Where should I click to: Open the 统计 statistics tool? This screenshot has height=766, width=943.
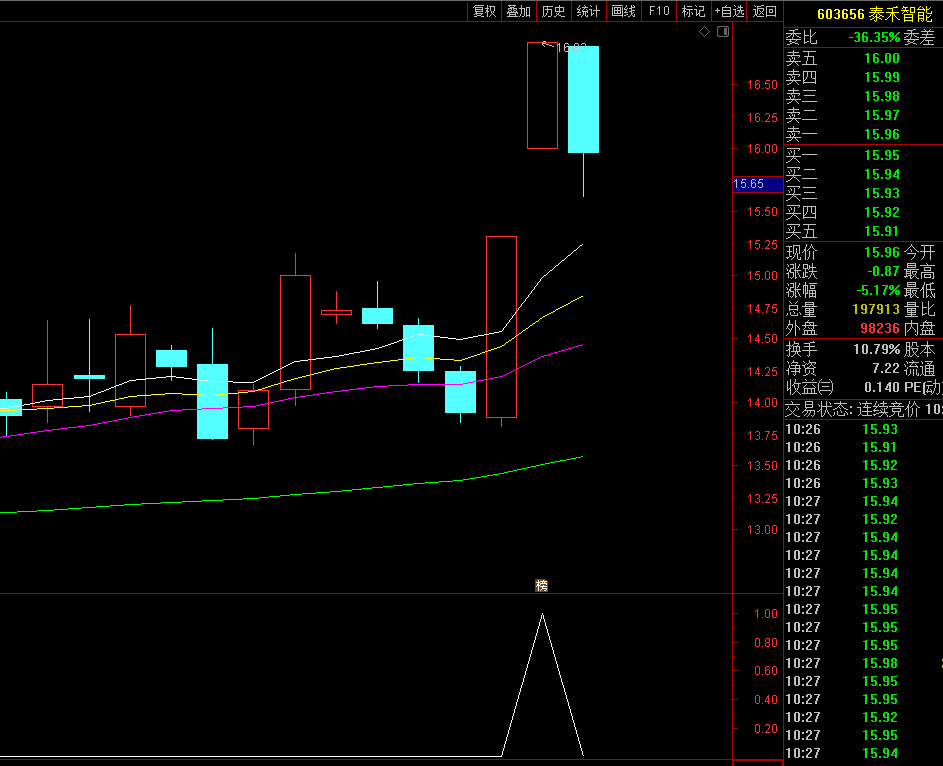pos(588,11)
